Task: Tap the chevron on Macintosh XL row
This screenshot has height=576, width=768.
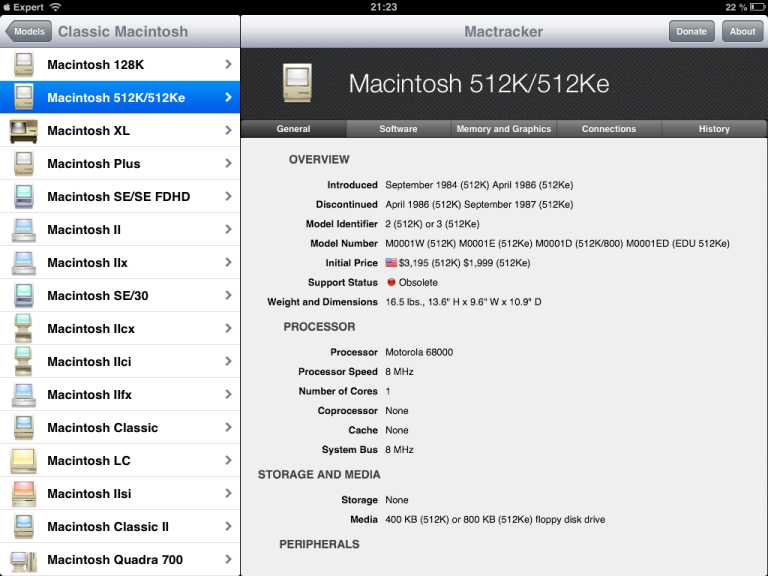Action: tap(228, 131)
